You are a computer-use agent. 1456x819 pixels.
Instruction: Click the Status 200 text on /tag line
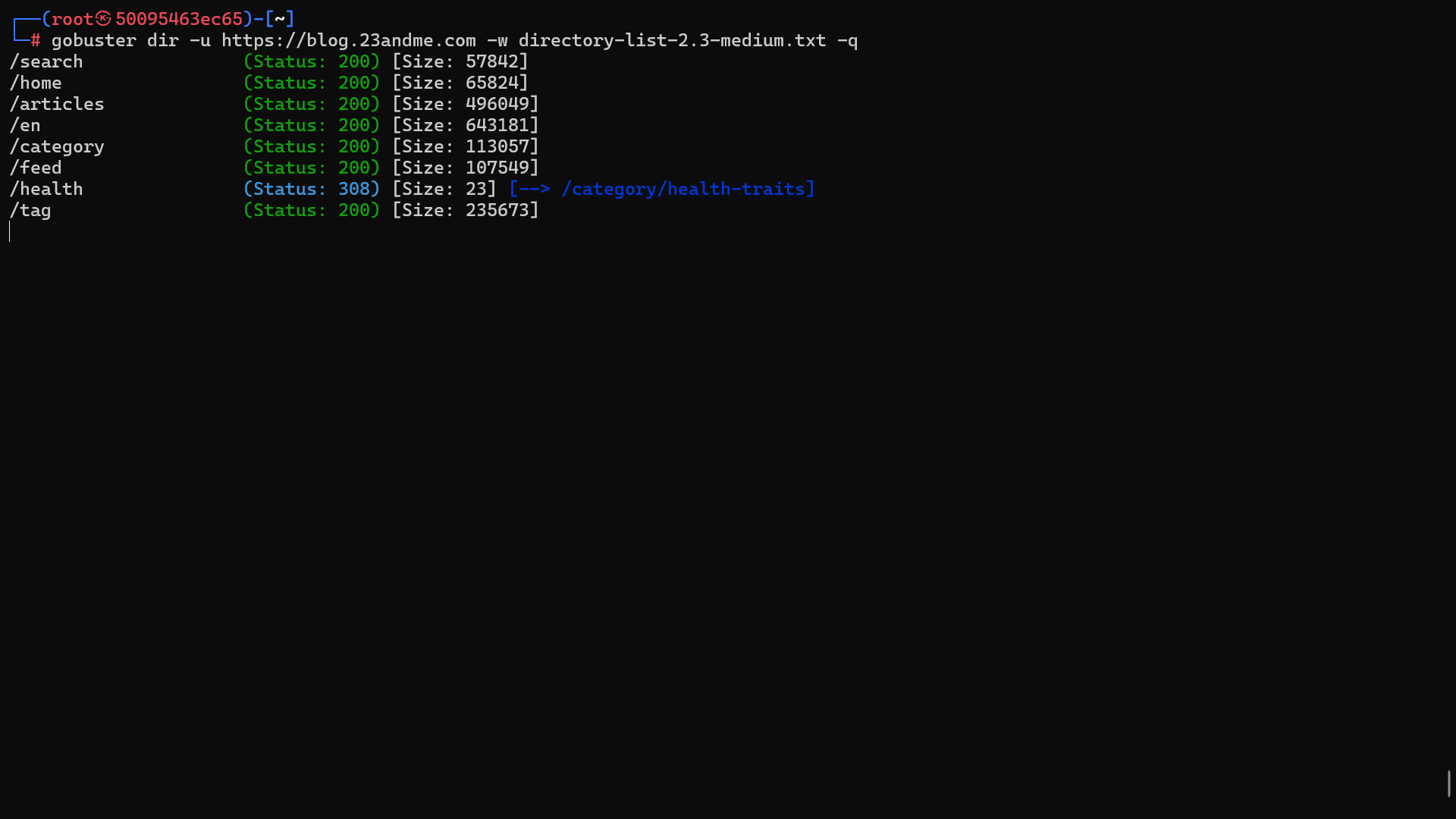click(311, 210)
